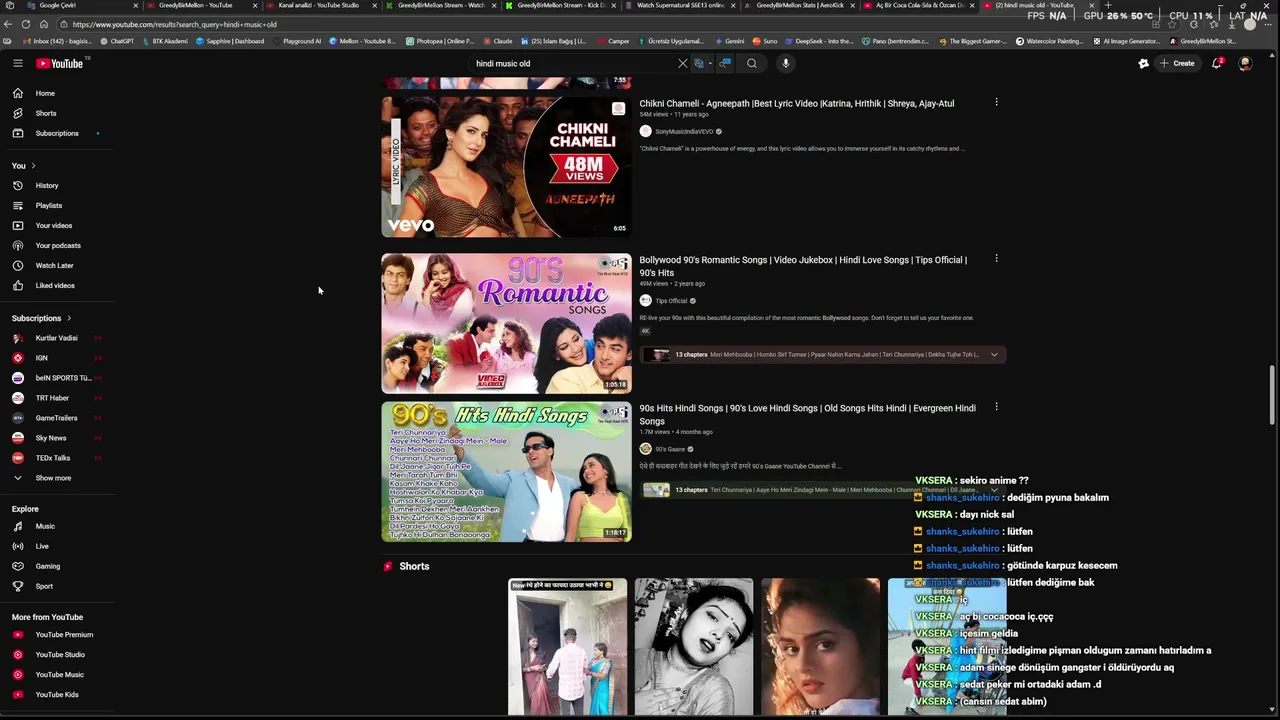Open the TEDx Talks channel subscription
The image size is (1280, 720).
coord(58,458)
